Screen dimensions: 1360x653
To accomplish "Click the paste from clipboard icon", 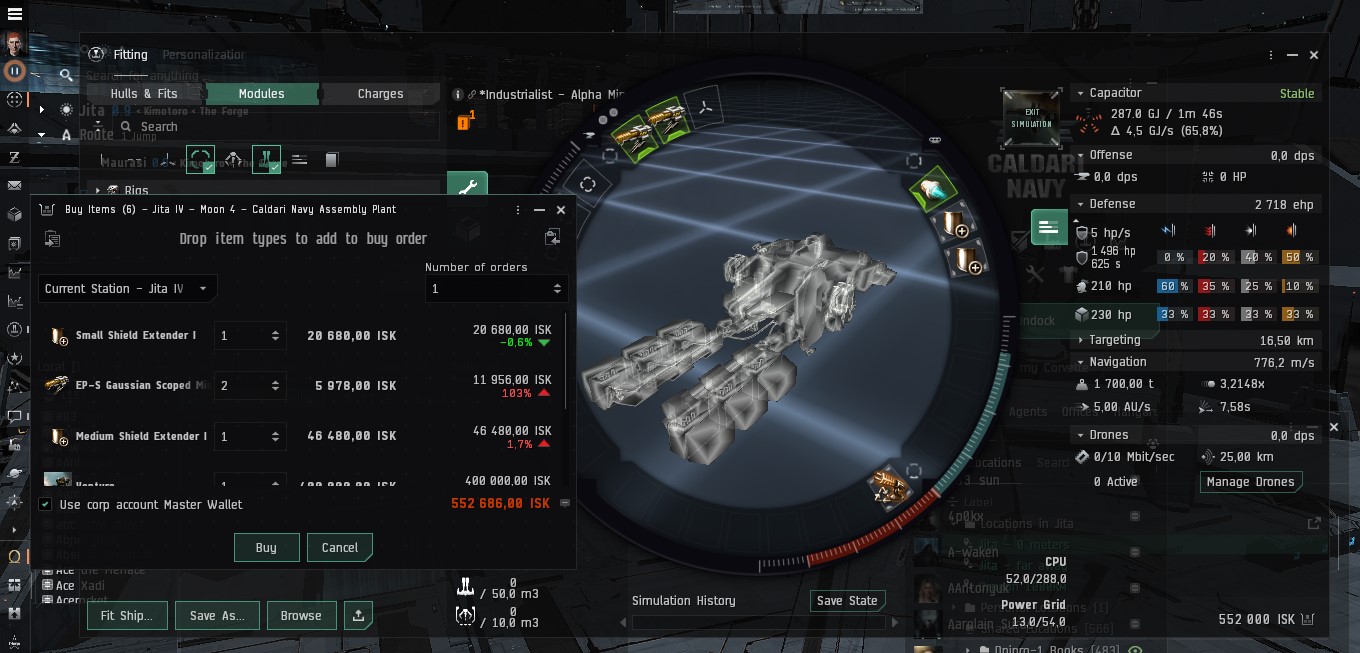I will 552,238.
